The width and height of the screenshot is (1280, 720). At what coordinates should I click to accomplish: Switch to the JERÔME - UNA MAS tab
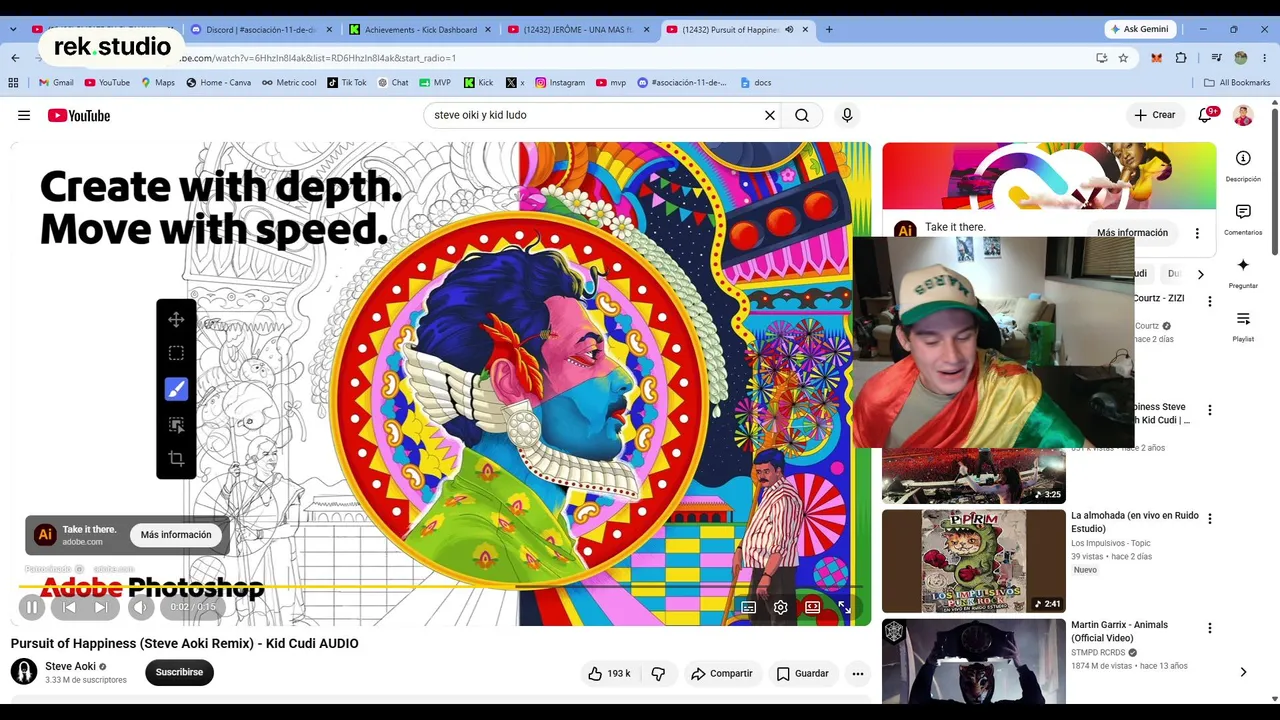point(578,30)
